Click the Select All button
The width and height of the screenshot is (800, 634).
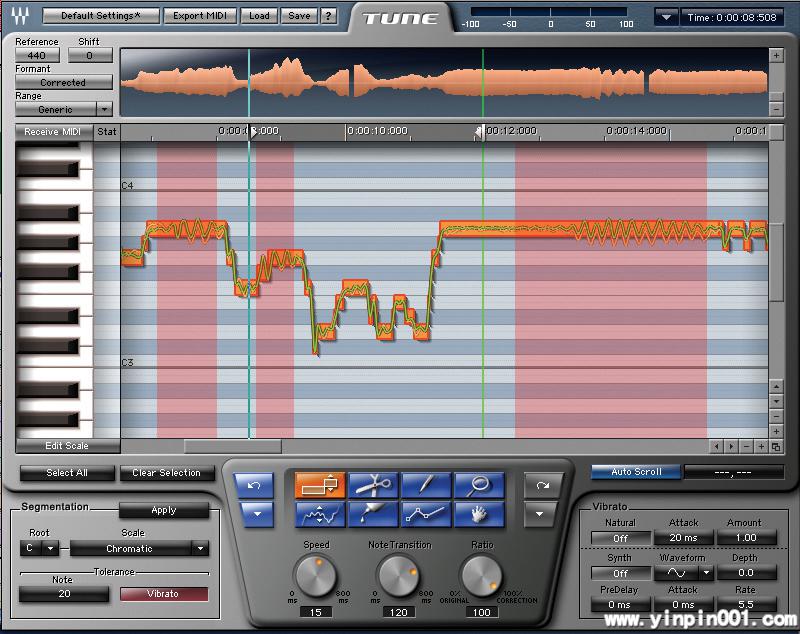67,473
